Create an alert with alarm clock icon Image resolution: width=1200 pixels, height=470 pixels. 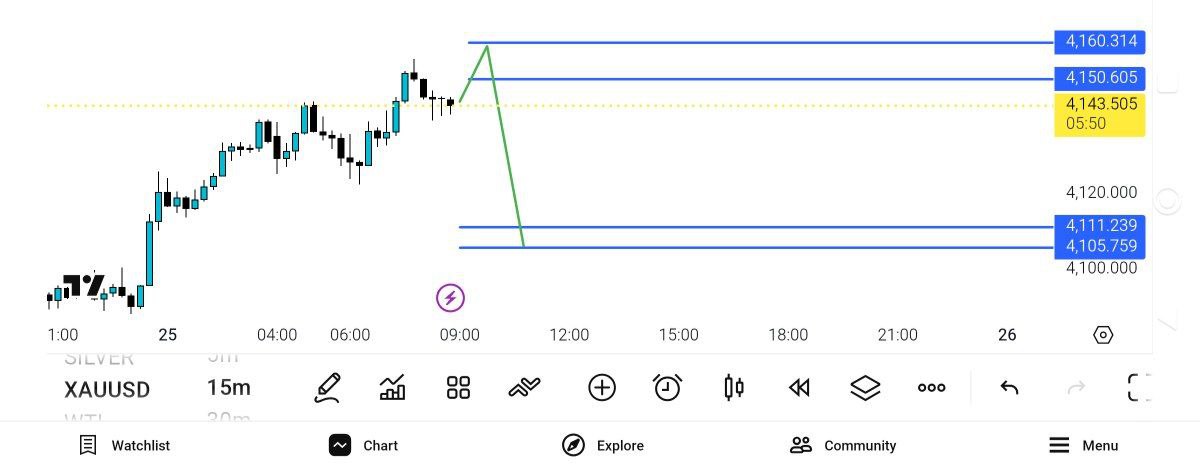pos(667,387)
